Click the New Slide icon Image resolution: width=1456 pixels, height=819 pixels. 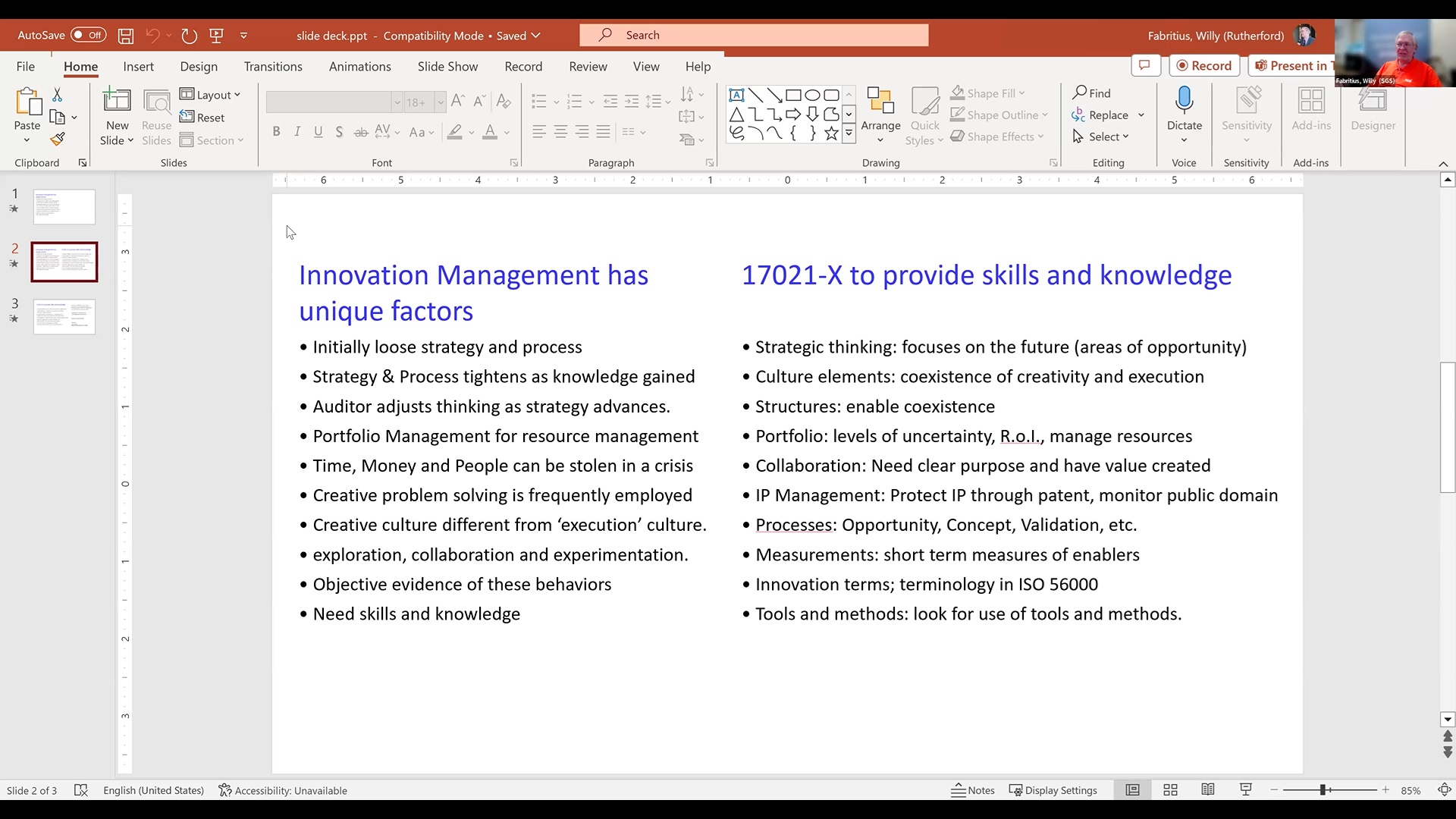(x=117, y=102)
